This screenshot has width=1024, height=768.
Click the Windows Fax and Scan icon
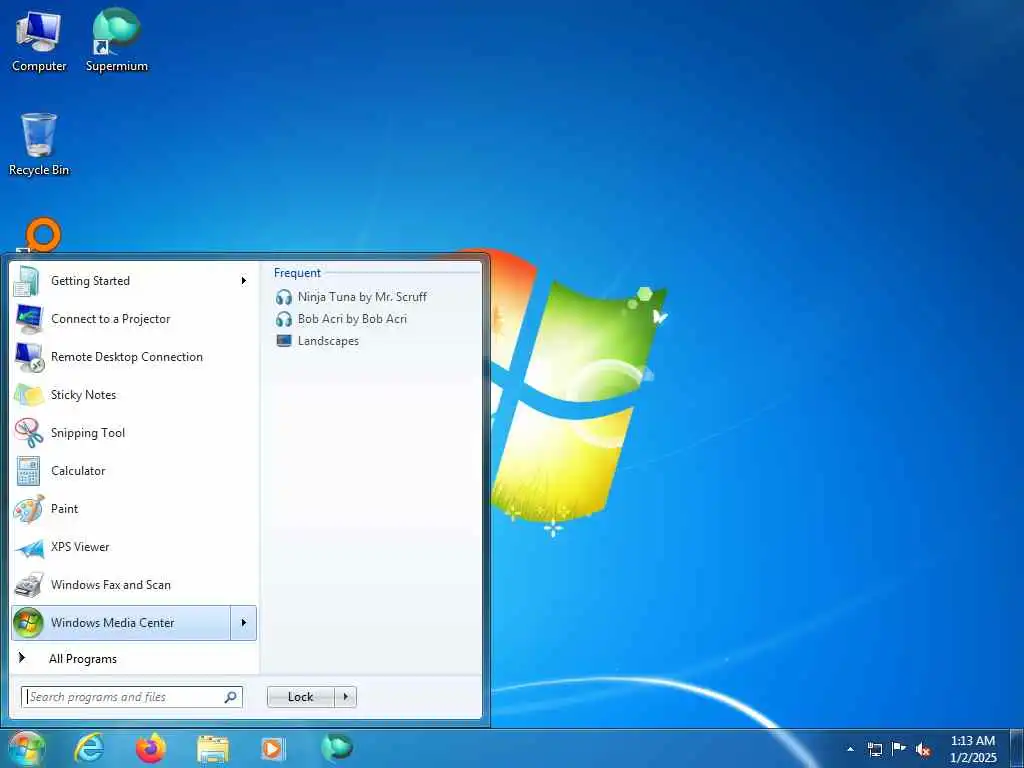pyautogui.click(x=28, y=585)
